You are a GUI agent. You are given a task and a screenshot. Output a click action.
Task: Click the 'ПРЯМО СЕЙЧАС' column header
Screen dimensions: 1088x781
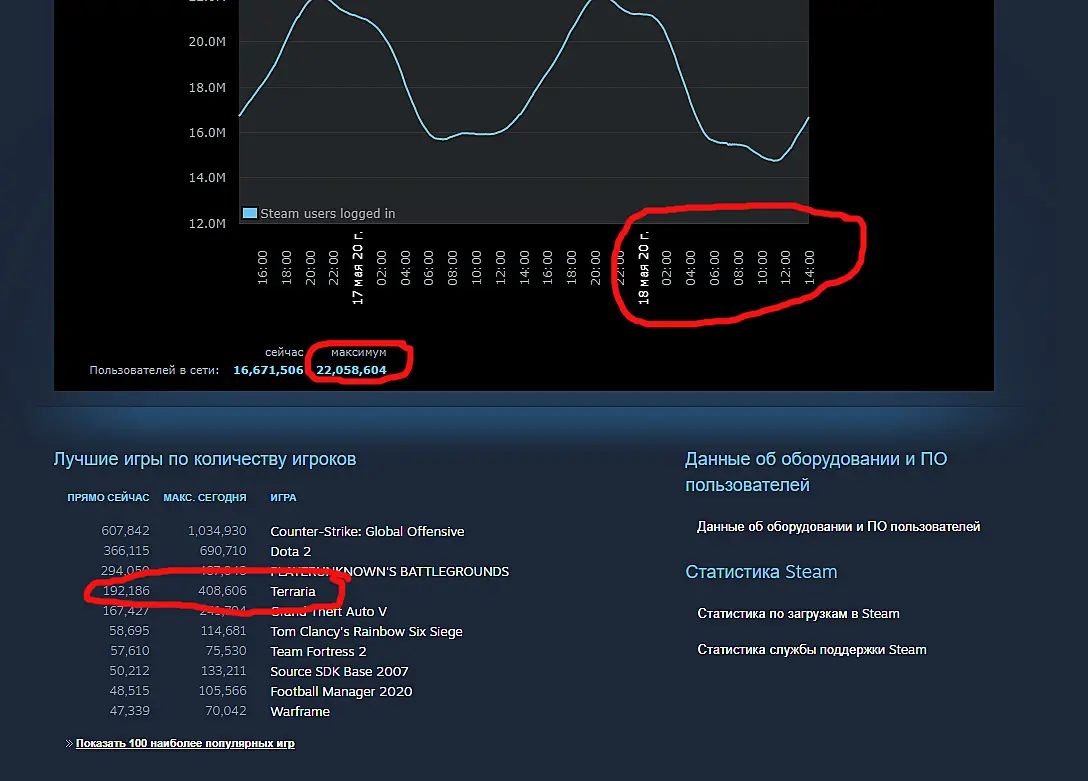coord(108,497)
